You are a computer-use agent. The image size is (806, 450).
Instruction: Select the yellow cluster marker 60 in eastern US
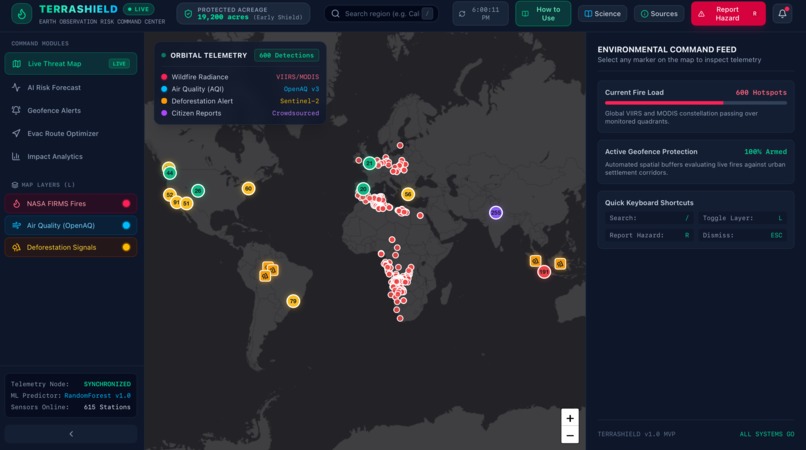point(248,188)
